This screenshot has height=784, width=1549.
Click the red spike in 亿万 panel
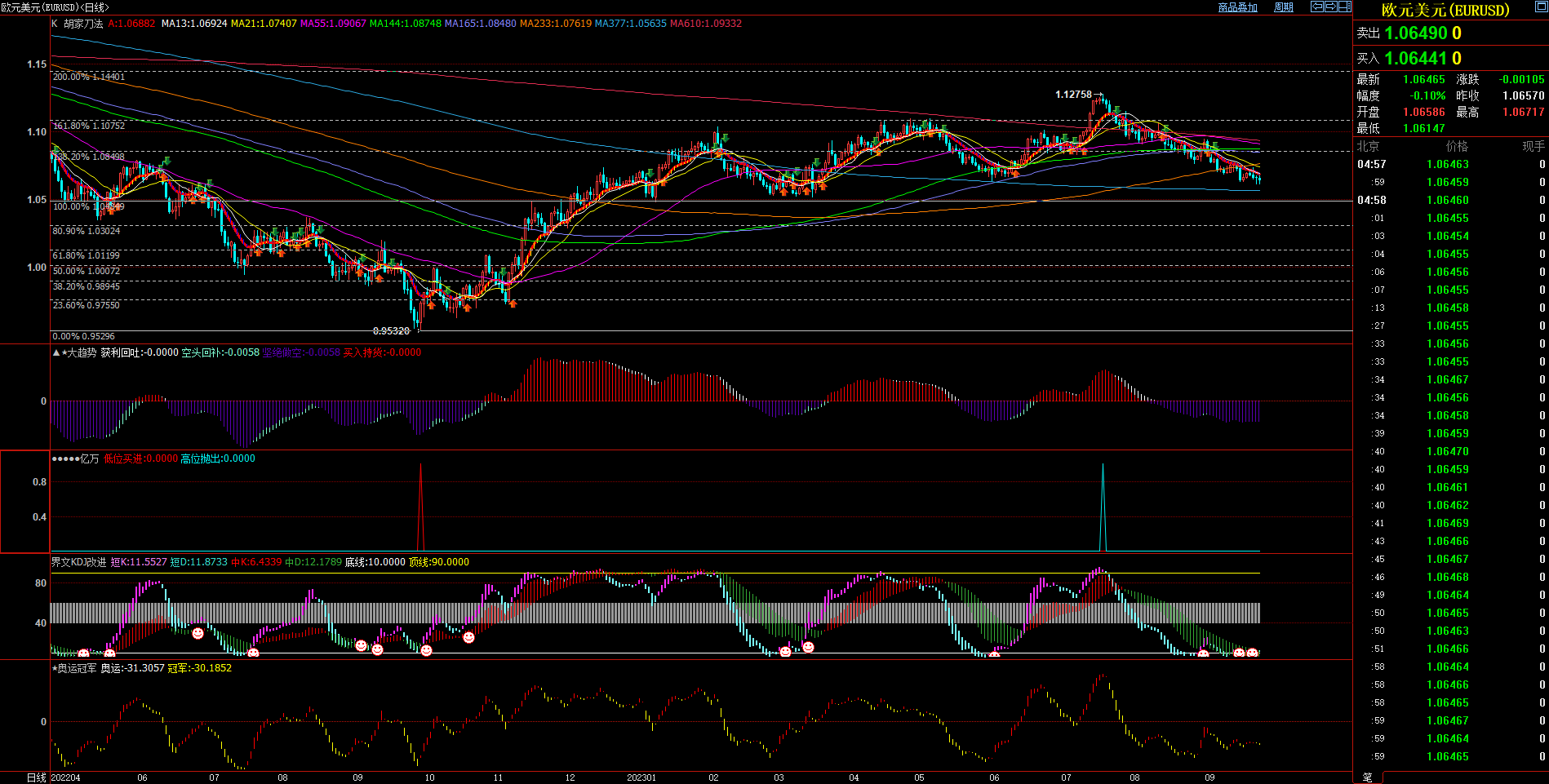pyautogui.click(x=420, y=506)
